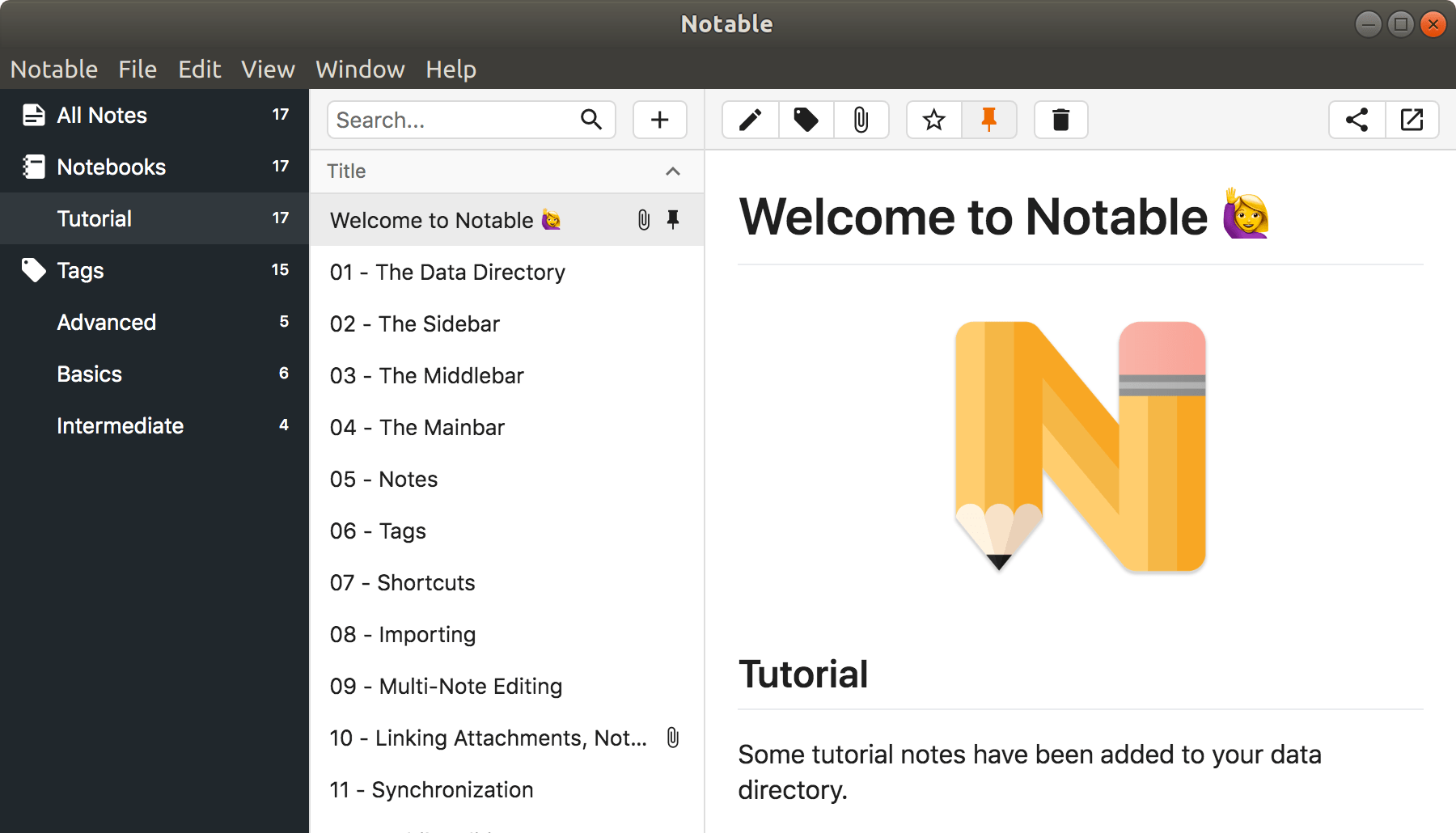
Task: Toggle the favorite star for this note
Action: point(933,119)
